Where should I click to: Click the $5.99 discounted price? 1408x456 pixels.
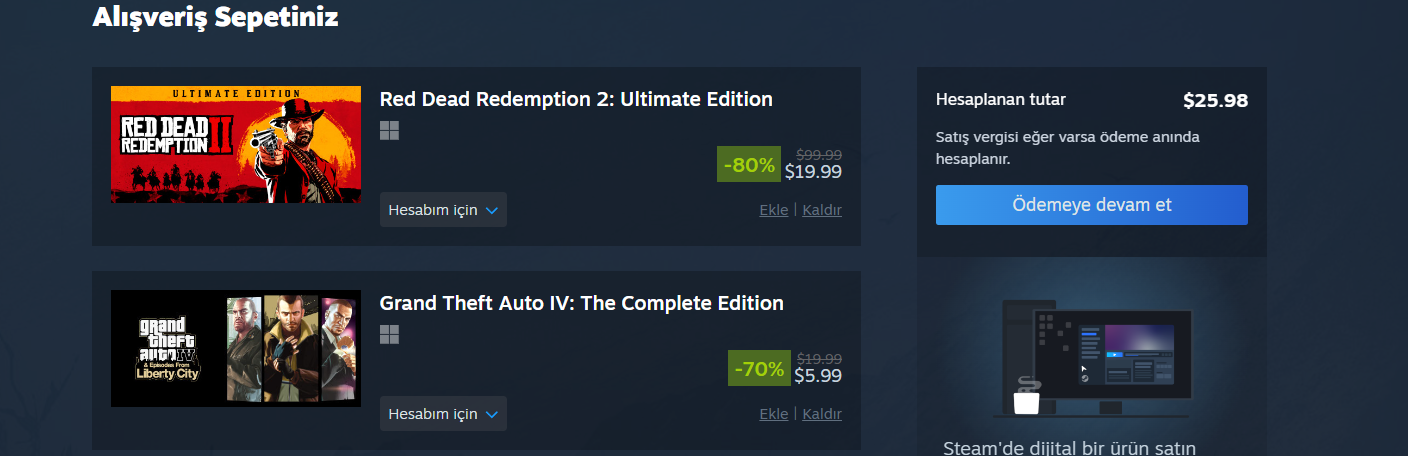point(818,376)
